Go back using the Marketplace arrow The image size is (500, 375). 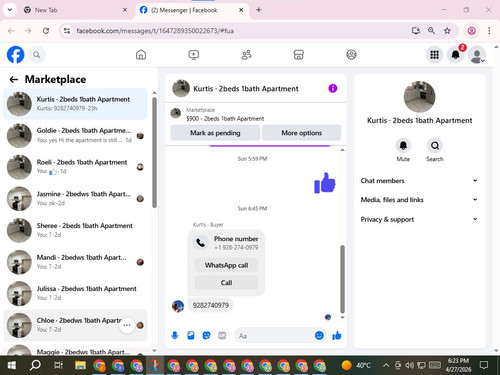coord(14,79)
